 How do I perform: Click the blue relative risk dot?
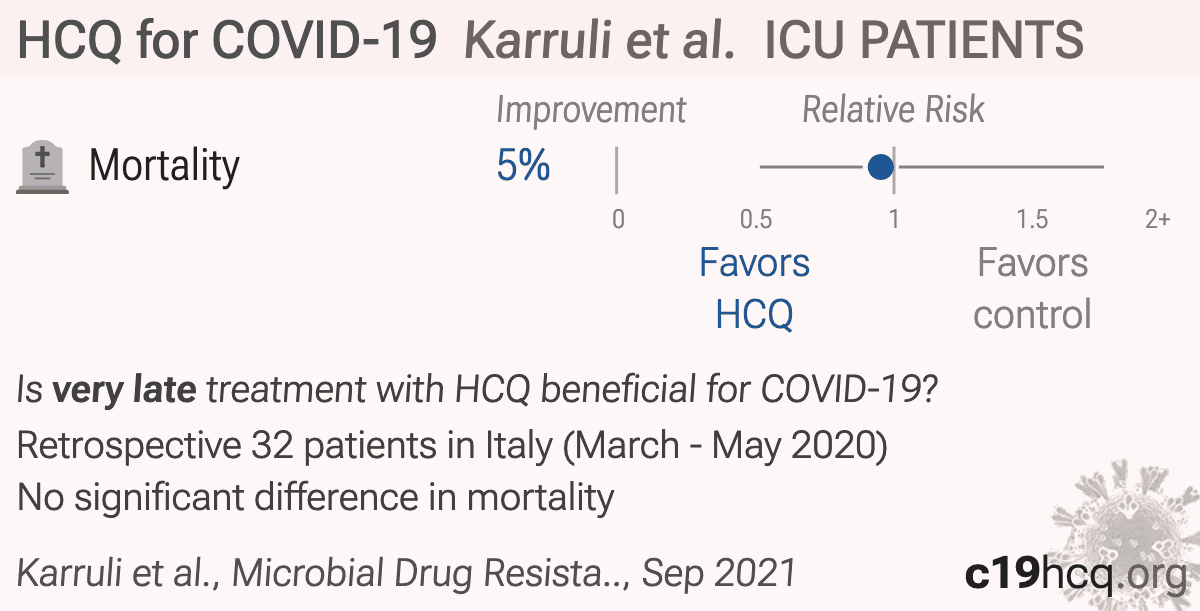pos(880,167)
